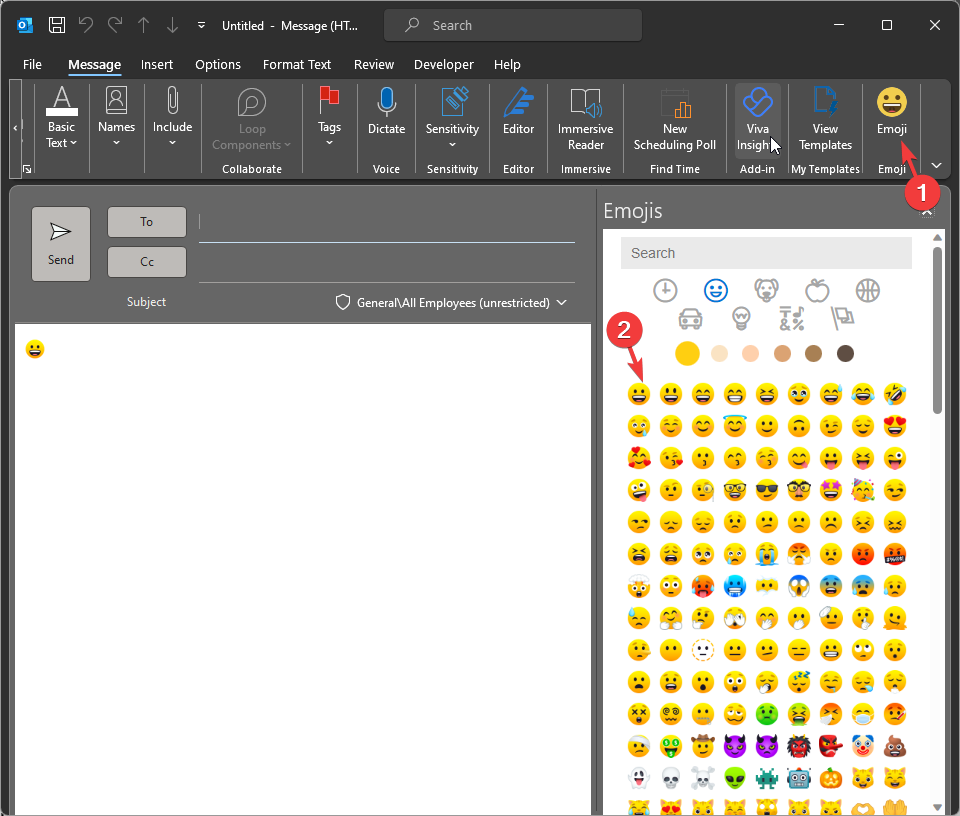Launch the Editor tool
Image resolution: width=960 pixels, height=816 pixels.
click(519, 110)
